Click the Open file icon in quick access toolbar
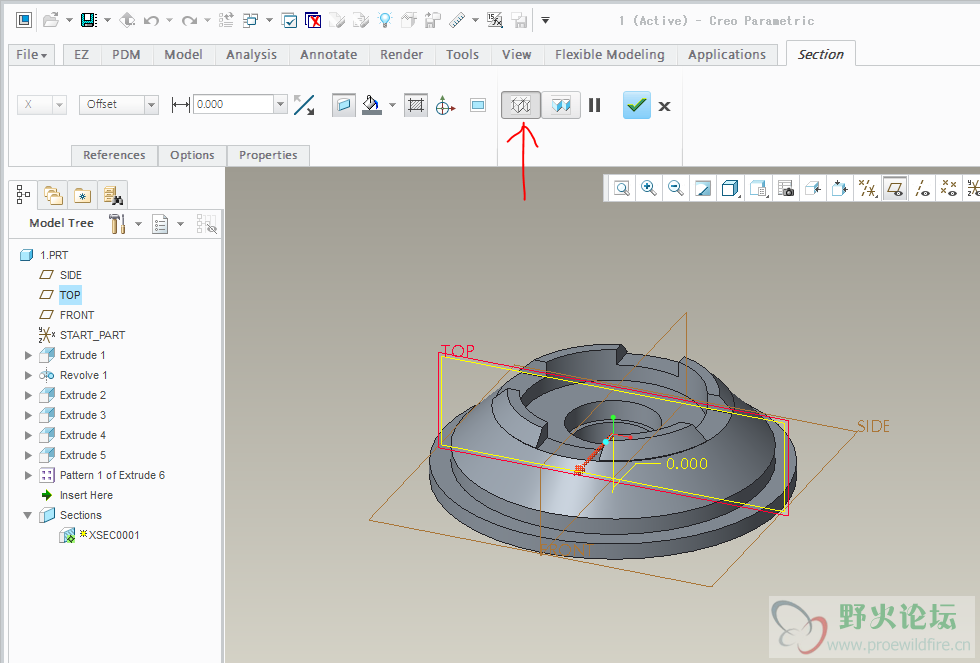Screen dimensions: 980x663 pos(51,20)
